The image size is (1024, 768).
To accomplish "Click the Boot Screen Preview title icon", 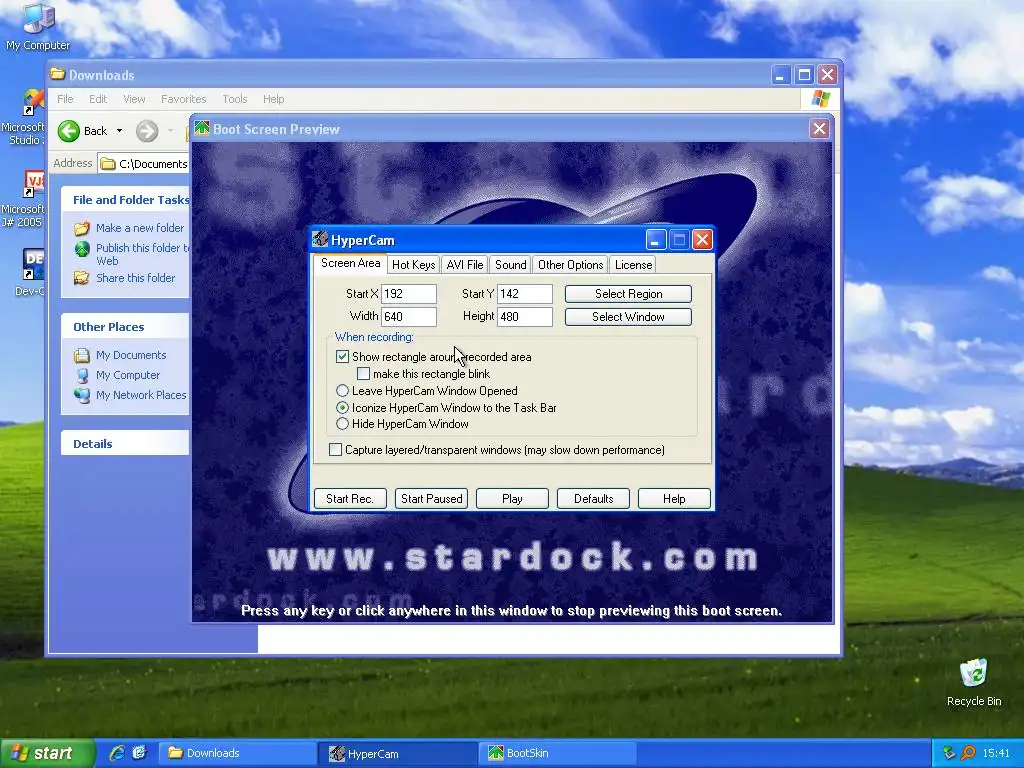I will tap(202, 128).
